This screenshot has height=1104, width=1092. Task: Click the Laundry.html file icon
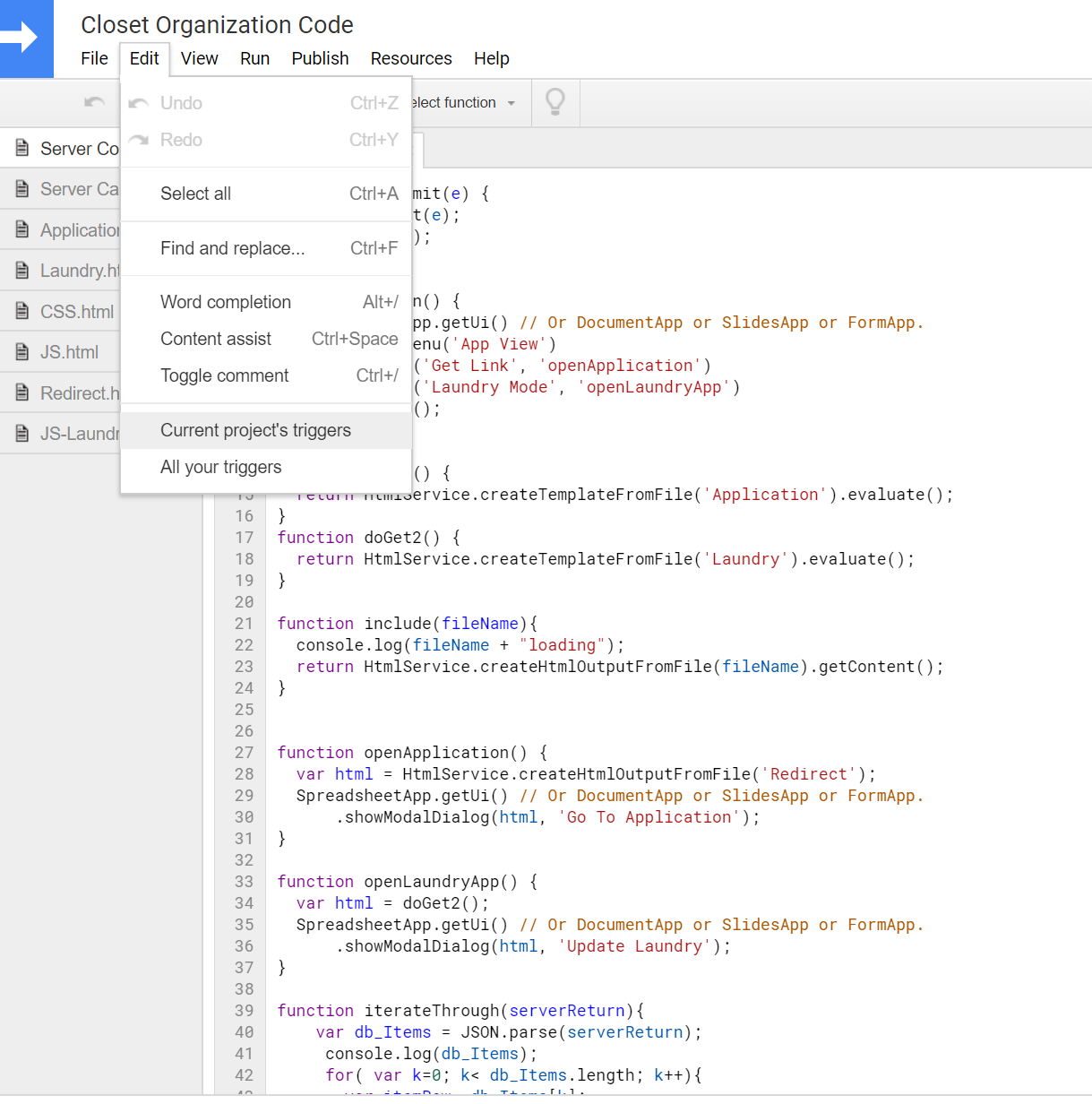[x=22, y=271]
